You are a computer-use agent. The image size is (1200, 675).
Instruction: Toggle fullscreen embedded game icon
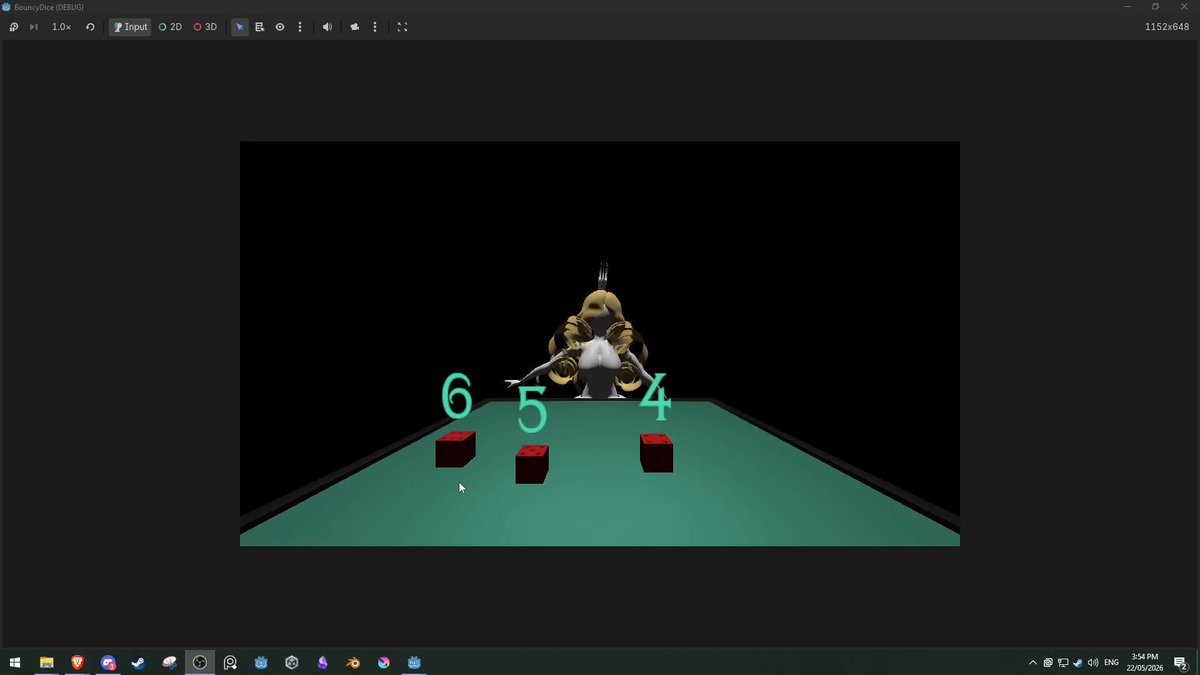click(403, 27)
